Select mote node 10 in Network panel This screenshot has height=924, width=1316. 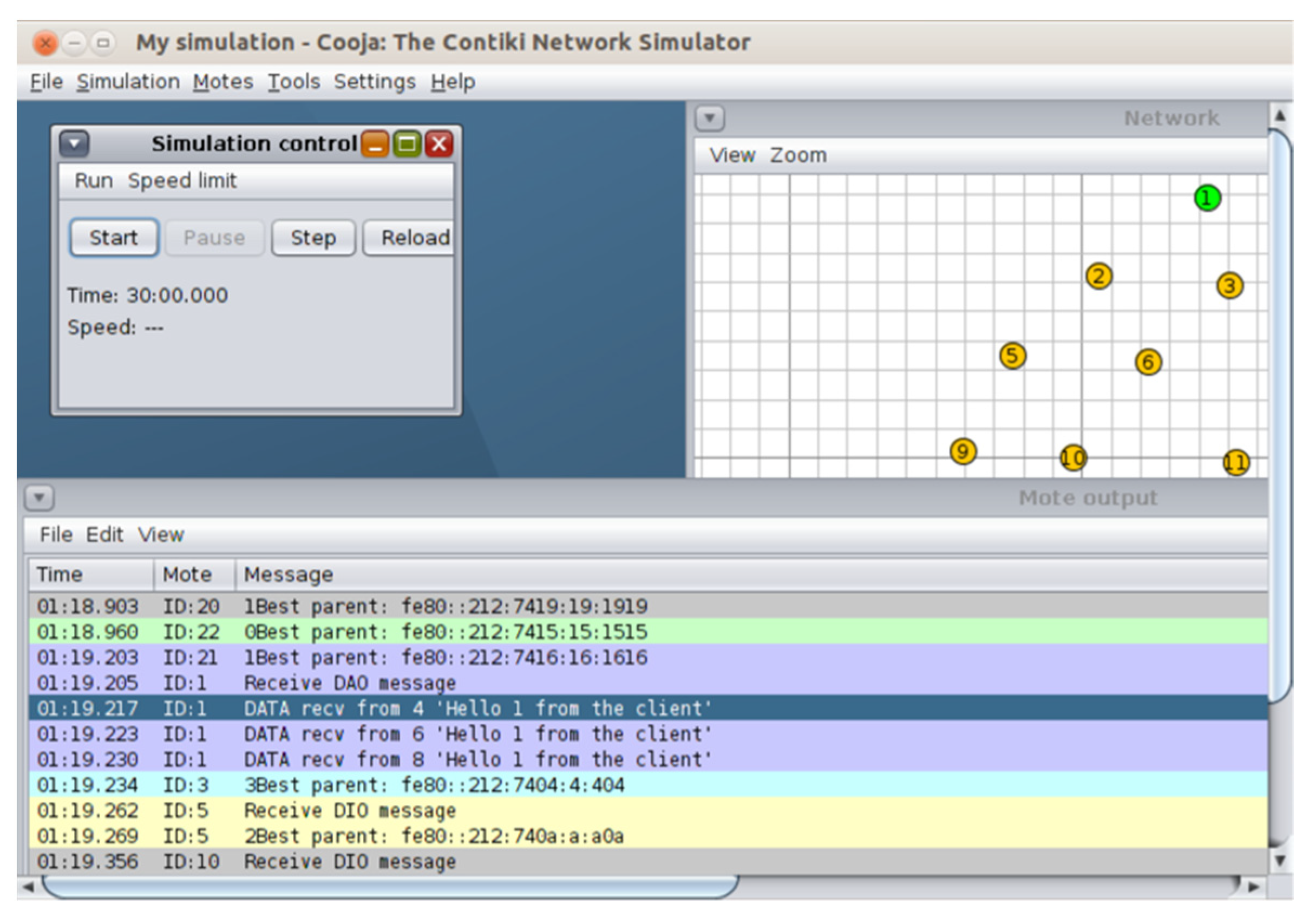(1073, 458)
